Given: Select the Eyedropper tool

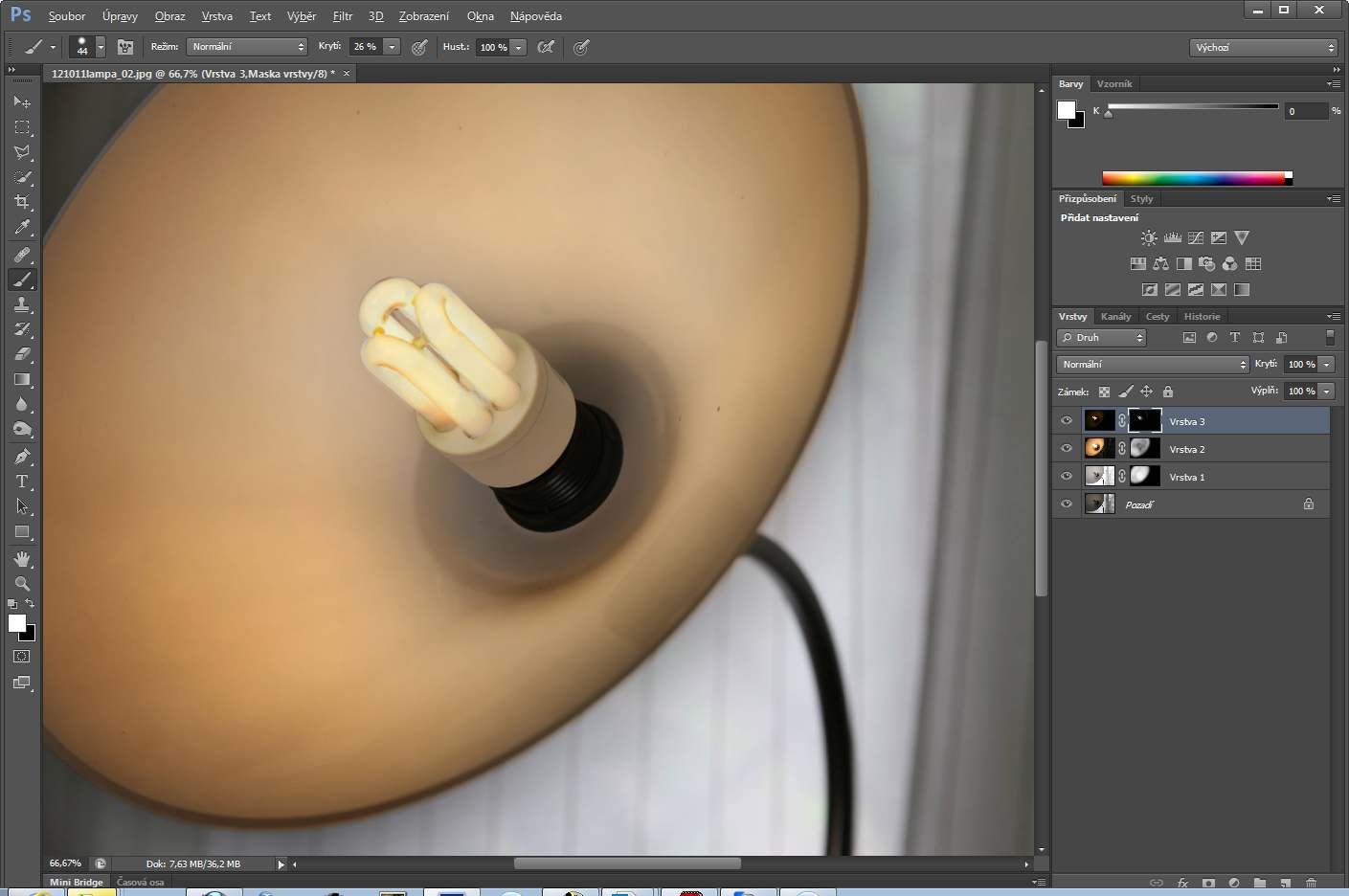Looking at the screenshot, I should coord(22,228).
